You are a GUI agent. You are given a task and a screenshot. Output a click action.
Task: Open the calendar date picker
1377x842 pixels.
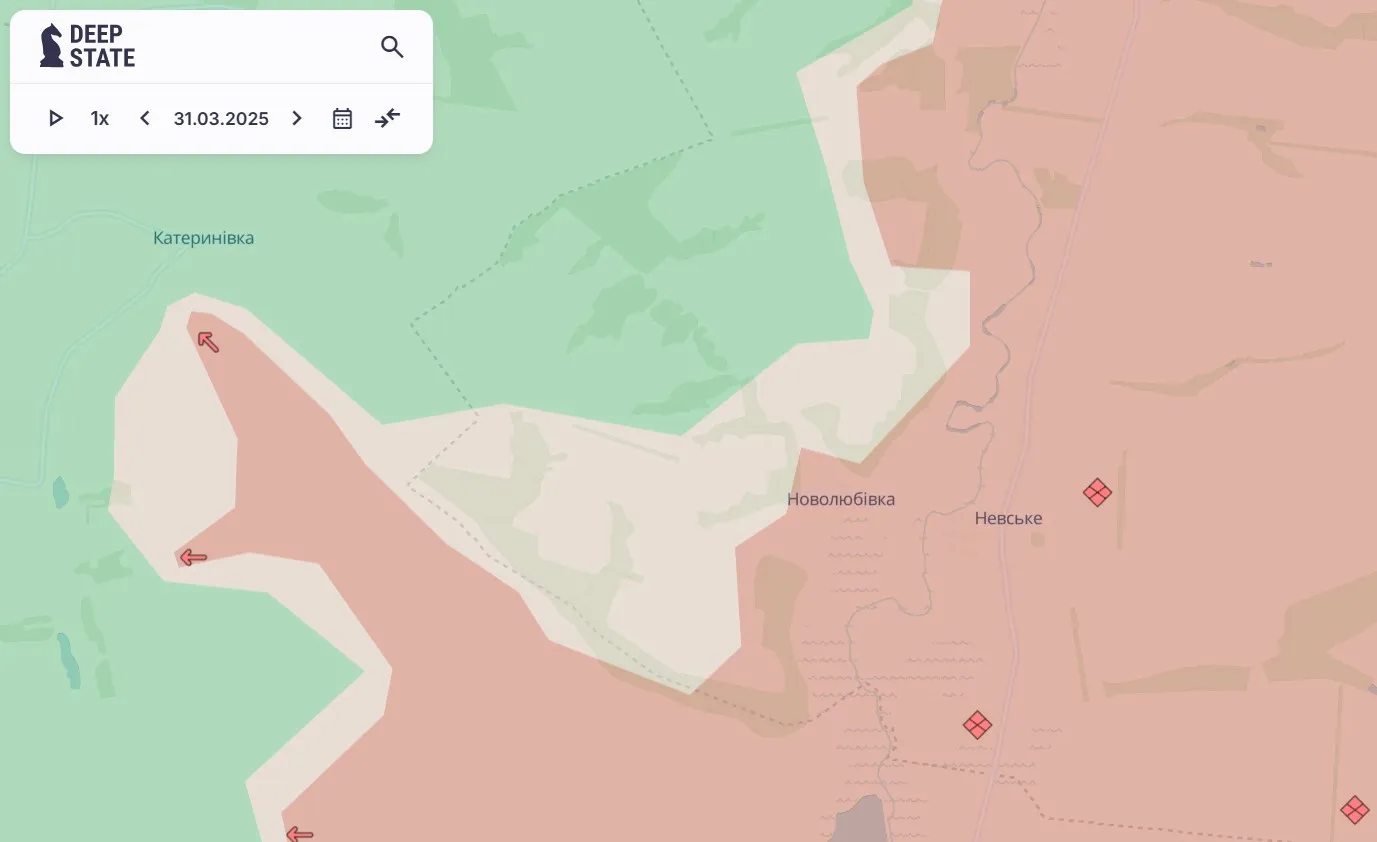pos(342,119)
